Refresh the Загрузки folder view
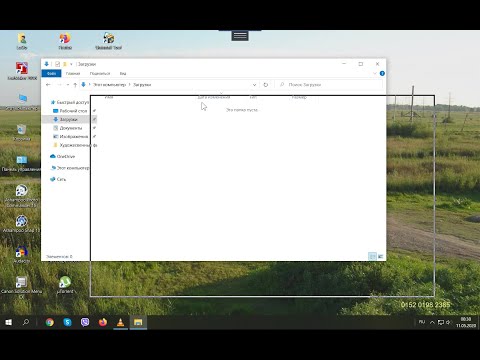Screen dimensions: 480x360 (x=266, y=85)
